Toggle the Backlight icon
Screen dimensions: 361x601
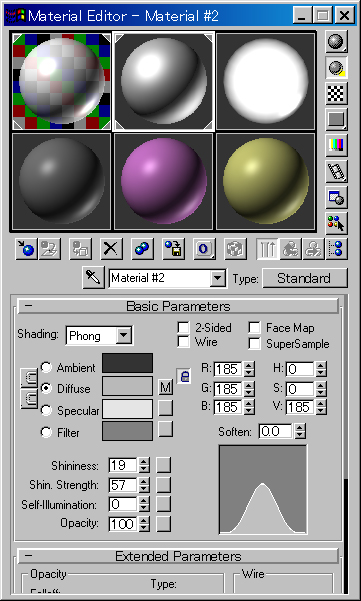pos(336,68)
